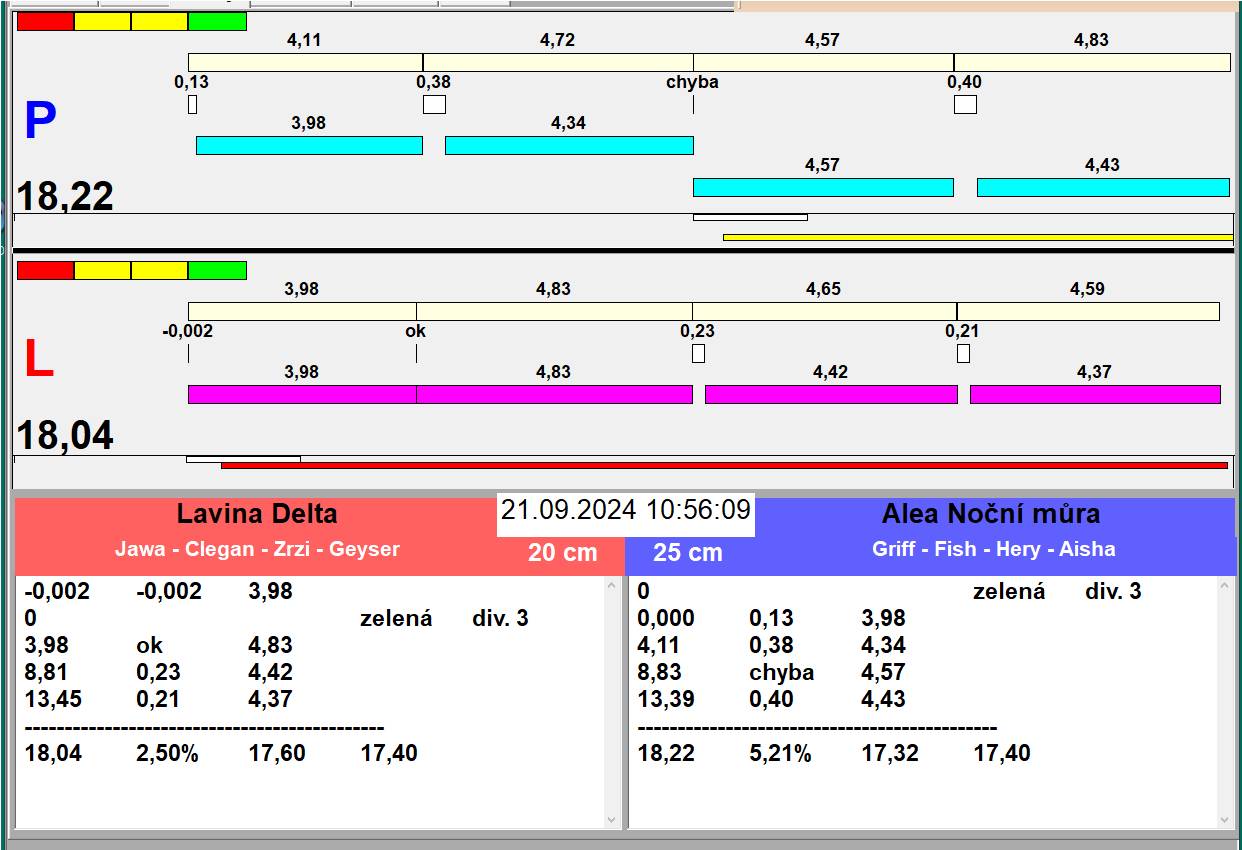This screenshot has width=1242, height=850.
Task: Click the green start light in lane P
Action: [217, 21]
